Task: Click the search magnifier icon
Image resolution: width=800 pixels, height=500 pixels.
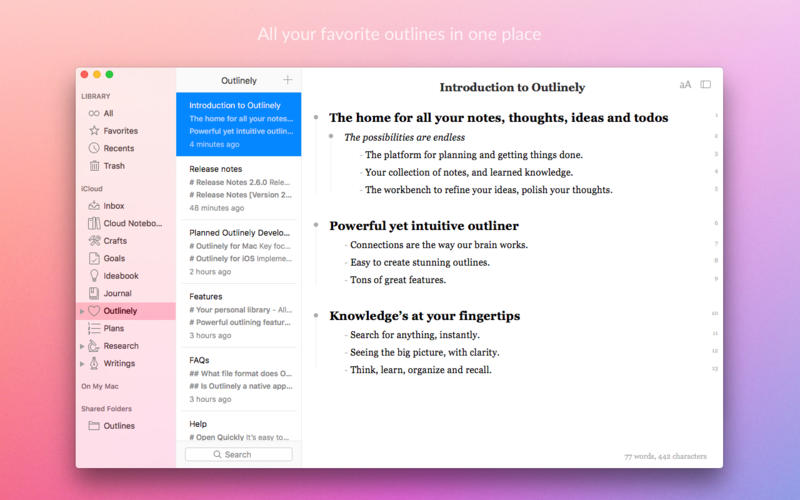Action: coord(217,454)
